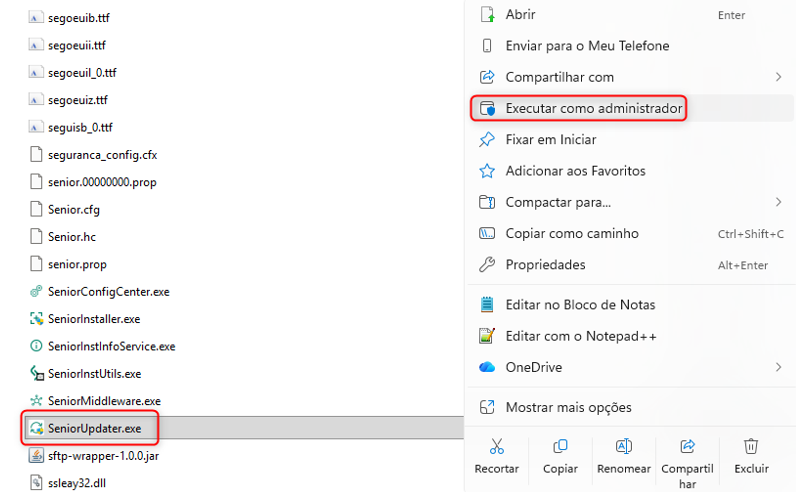This screenshot has height=492, width=796.
Task: Click the Renomear icon
Action: pyautogui.click(x=624, y=446)
